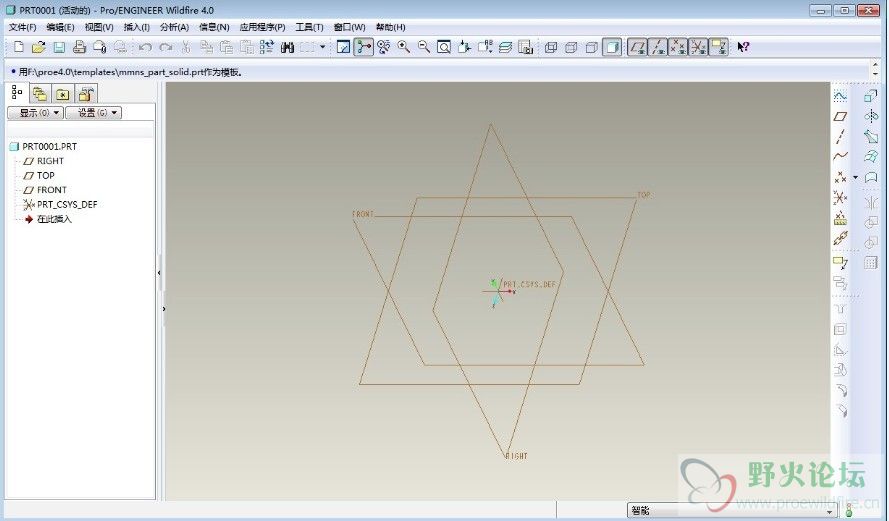This screenshot has width=889, height=521.
Task: Toggle spin center display
Action: tap(363, 47)
